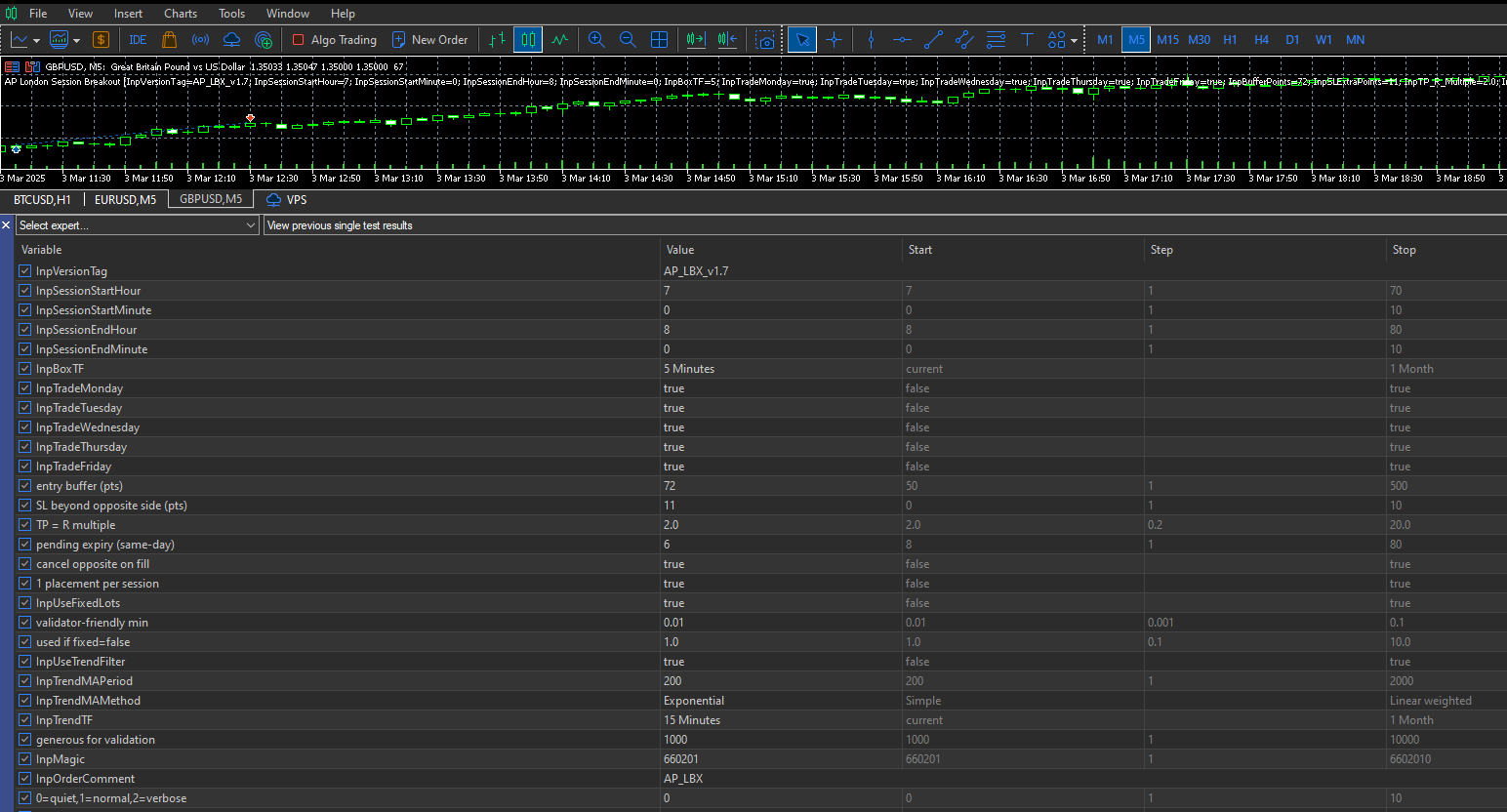Screen dimensions: 1507x812
Task: Take a chart screenshot with camera icon
Action: [x=766, y=40]
